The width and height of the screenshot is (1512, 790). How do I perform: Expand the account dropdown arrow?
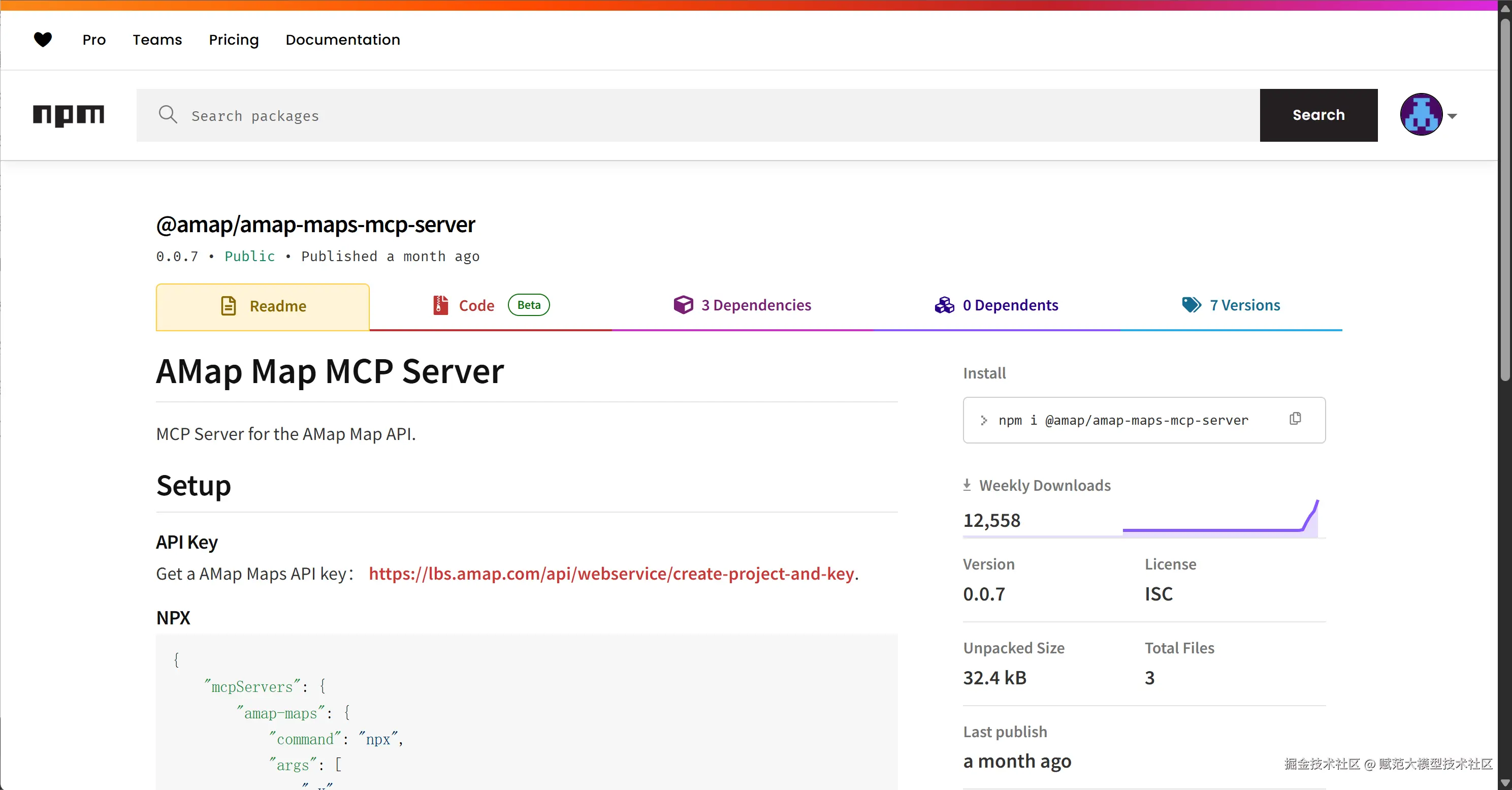tap(1452, 116)
